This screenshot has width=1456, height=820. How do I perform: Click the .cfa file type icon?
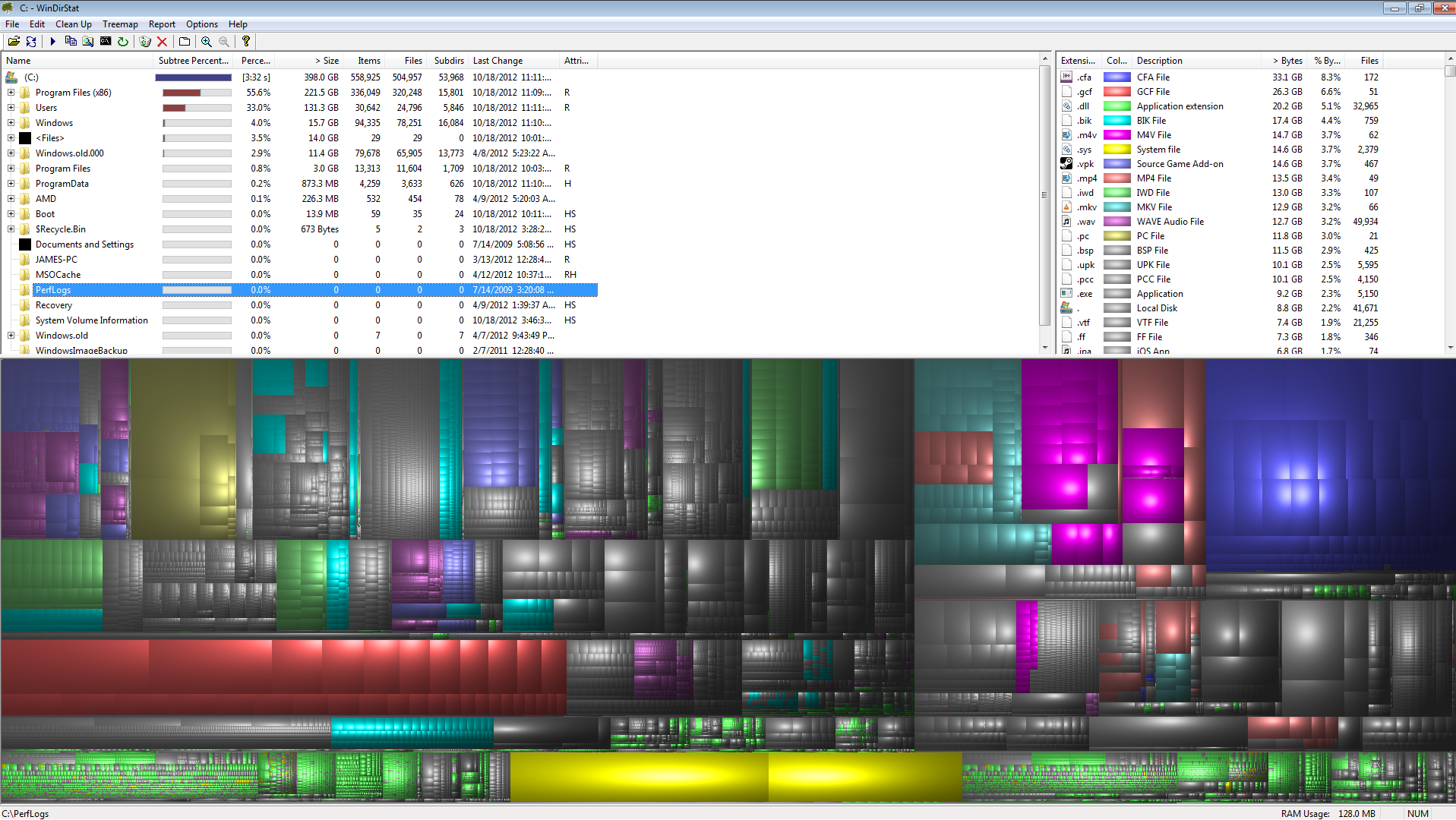pyautogui.click(x=1066, y=77)
